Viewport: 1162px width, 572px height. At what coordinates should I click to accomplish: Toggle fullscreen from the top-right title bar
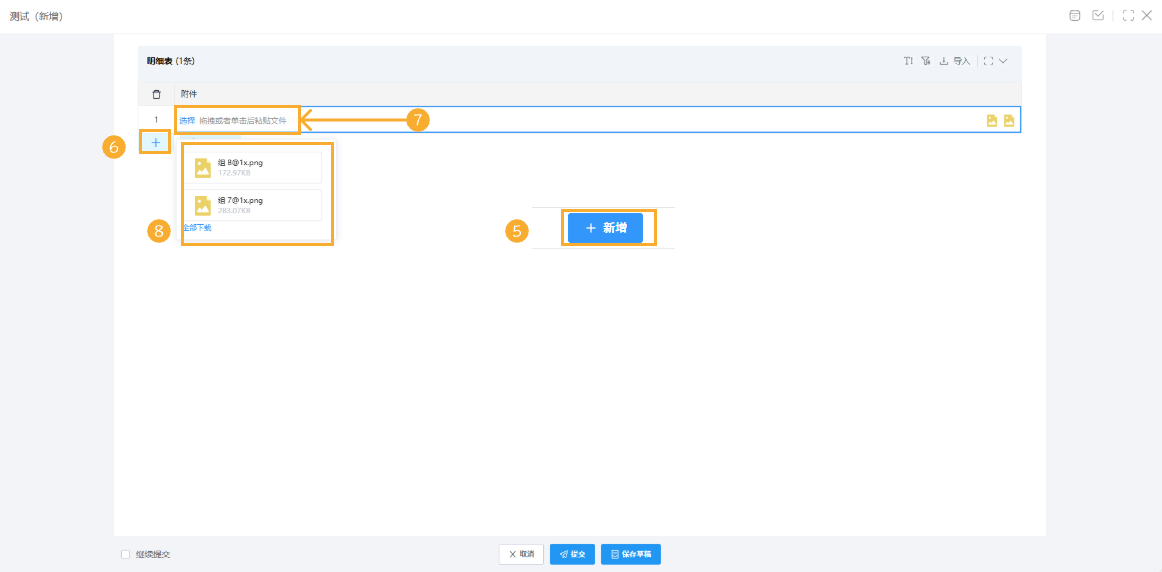(x=1128, y=16)
